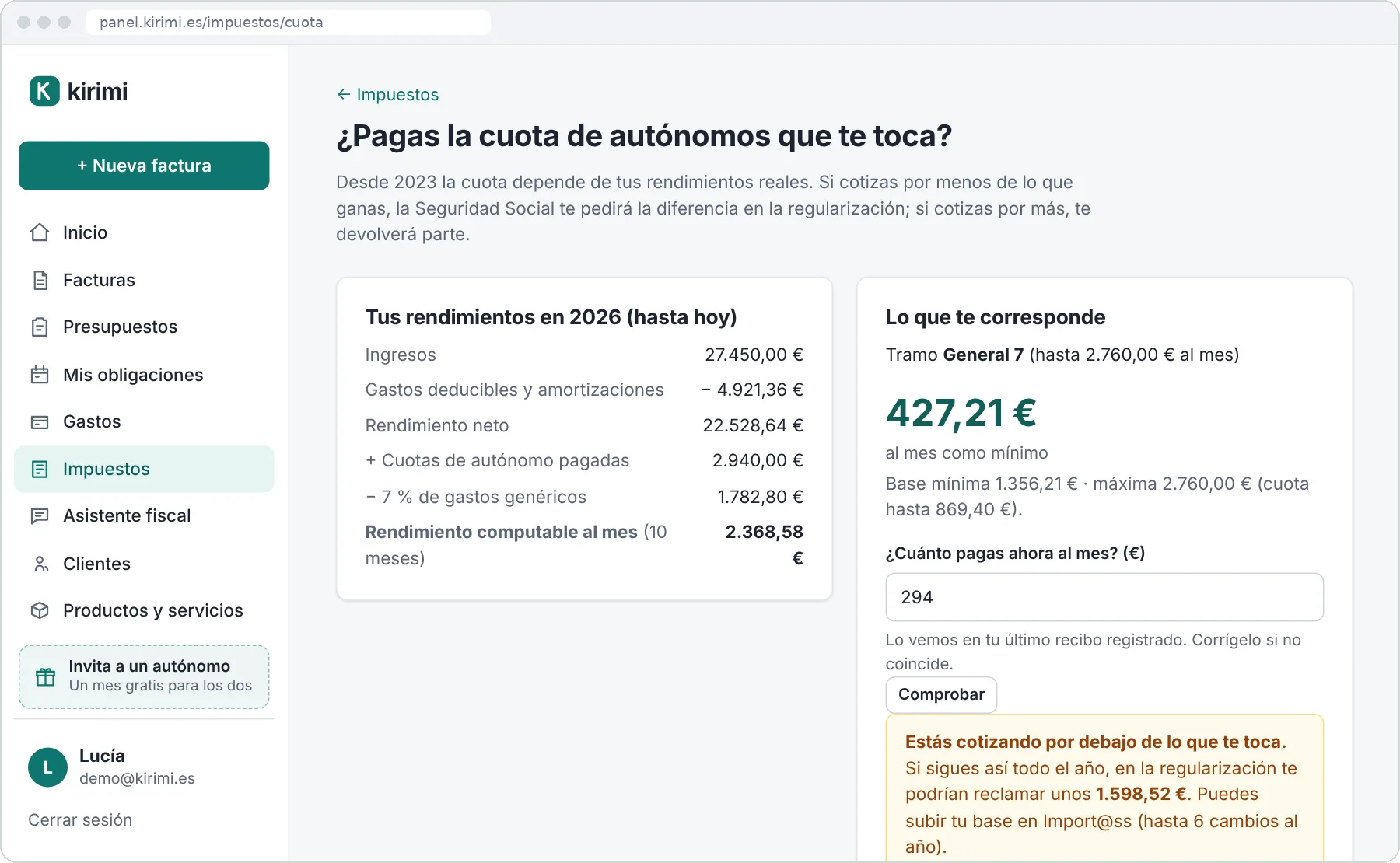Viewport: 1400px width, 863px height.
Task: Click the Impuestos sidebar icon
Action: pyautogui.click(x=40, y=469)
